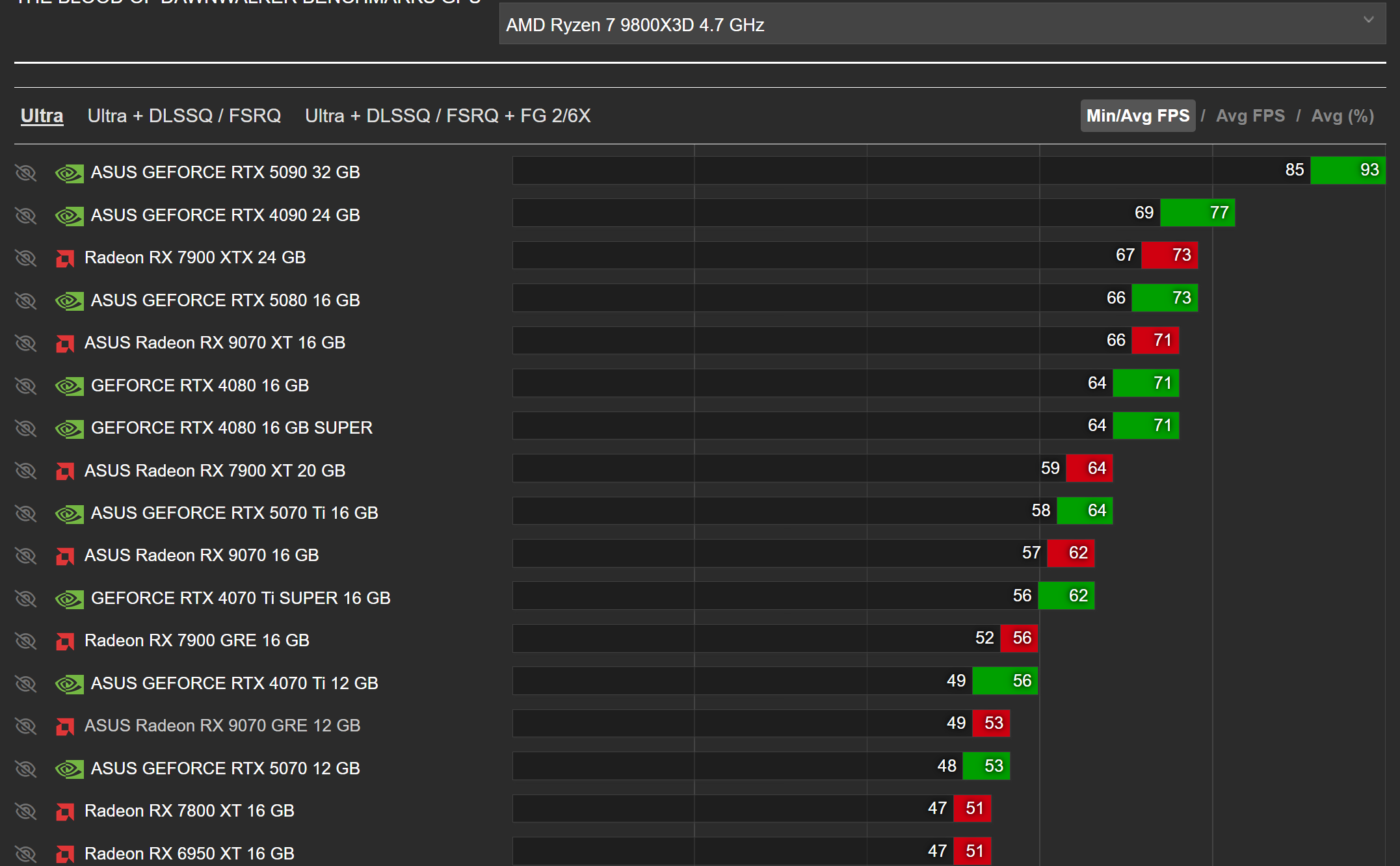Viewport: 1400px width, 866px height.
Task: Click the NVIDIA logo beside RTX 5090 32 GB
Action: tap(69, 173)
